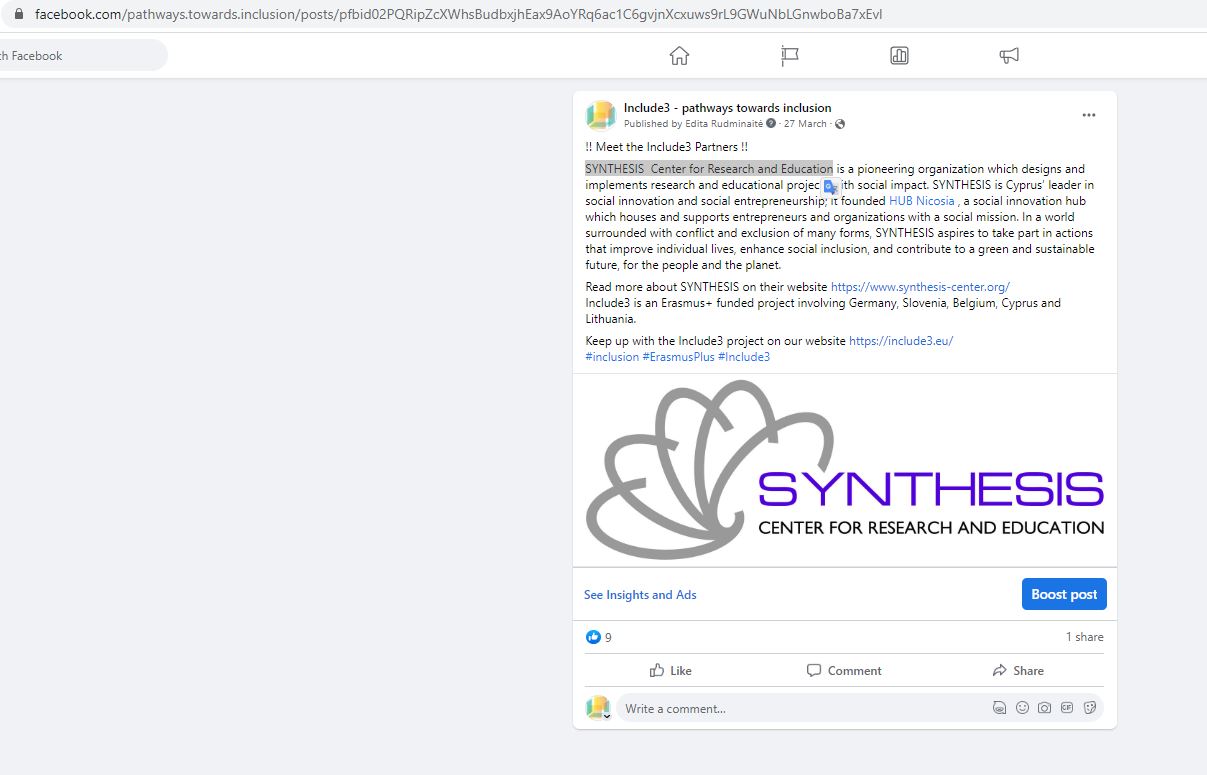The width and height of the screenshot is (1207, 775).
Task: Go to Facebook Home icon
Action: 679,56
